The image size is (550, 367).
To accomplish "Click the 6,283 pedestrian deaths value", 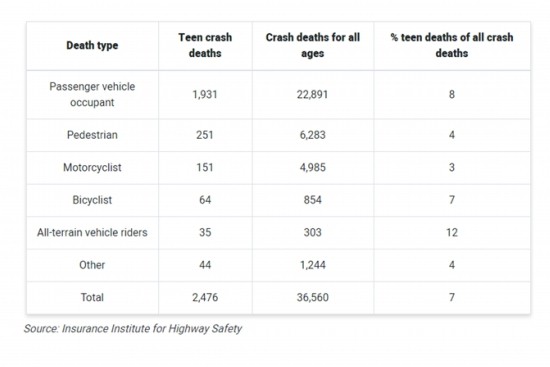I will coord(313,135).
